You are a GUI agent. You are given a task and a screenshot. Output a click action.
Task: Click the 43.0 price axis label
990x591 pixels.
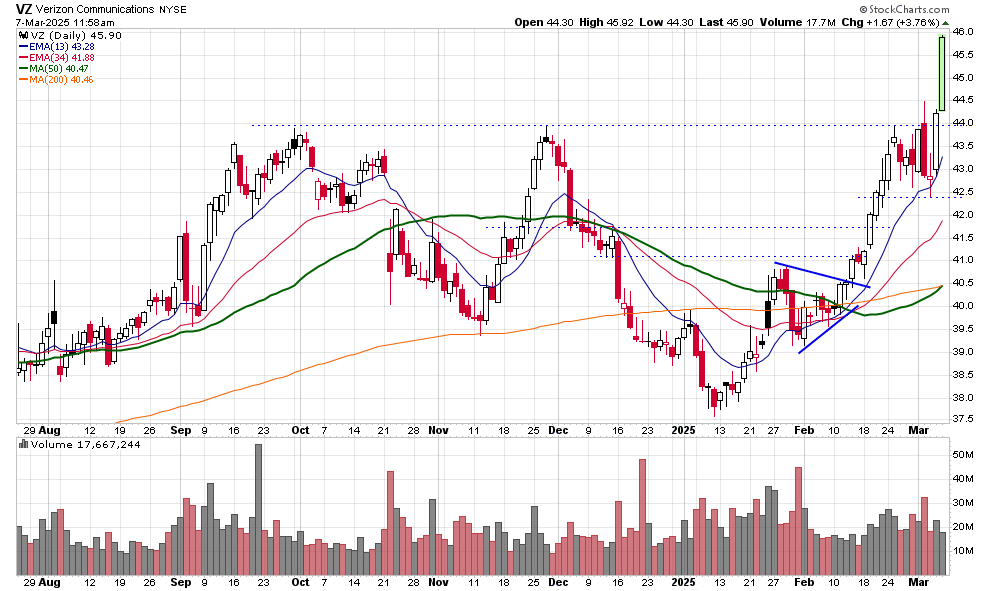pos(963,169)
